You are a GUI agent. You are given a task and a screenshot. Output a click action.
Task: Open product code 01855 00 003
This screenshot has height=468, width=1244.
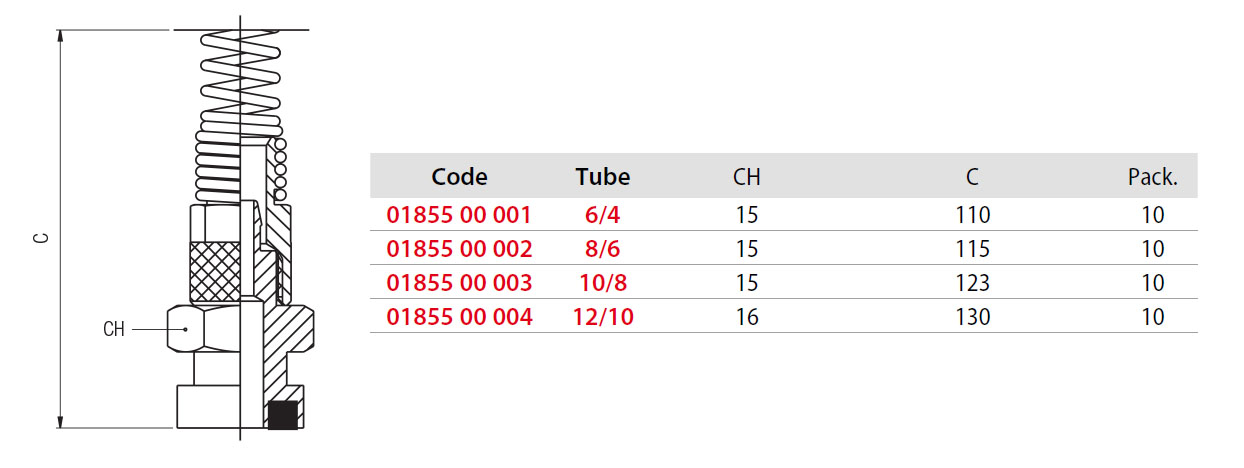click(x=459, y=283)
